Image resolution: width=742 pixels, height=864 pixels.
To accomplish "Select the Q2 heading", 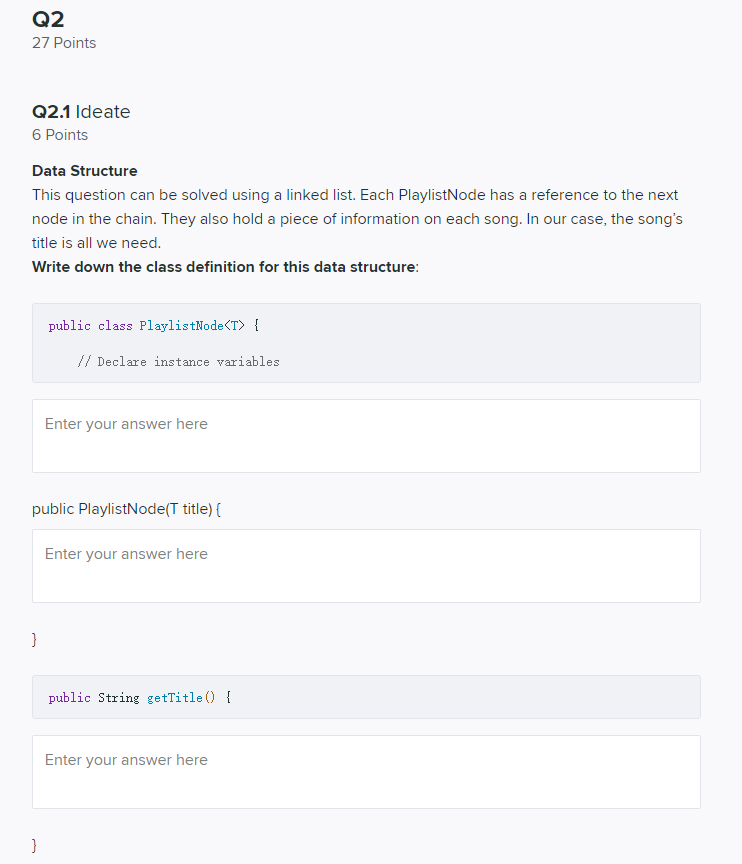I will coord(46,16).
